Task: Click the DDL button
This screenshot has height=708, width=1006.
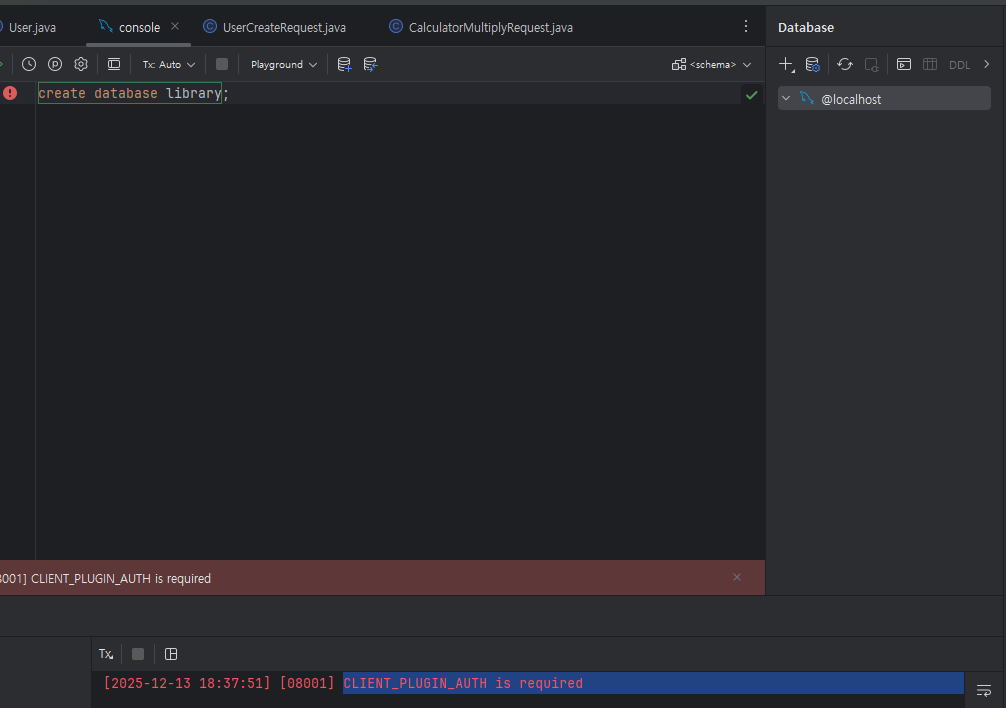Action: pos(959,65)
